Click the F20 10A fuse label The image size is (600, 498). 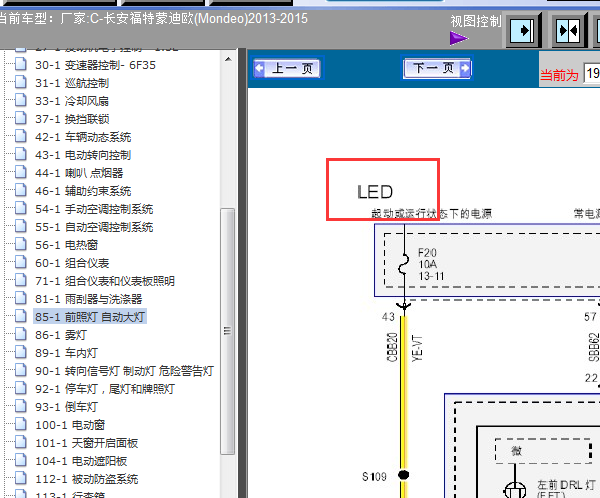pyautogui.click(x=430, y=264)
